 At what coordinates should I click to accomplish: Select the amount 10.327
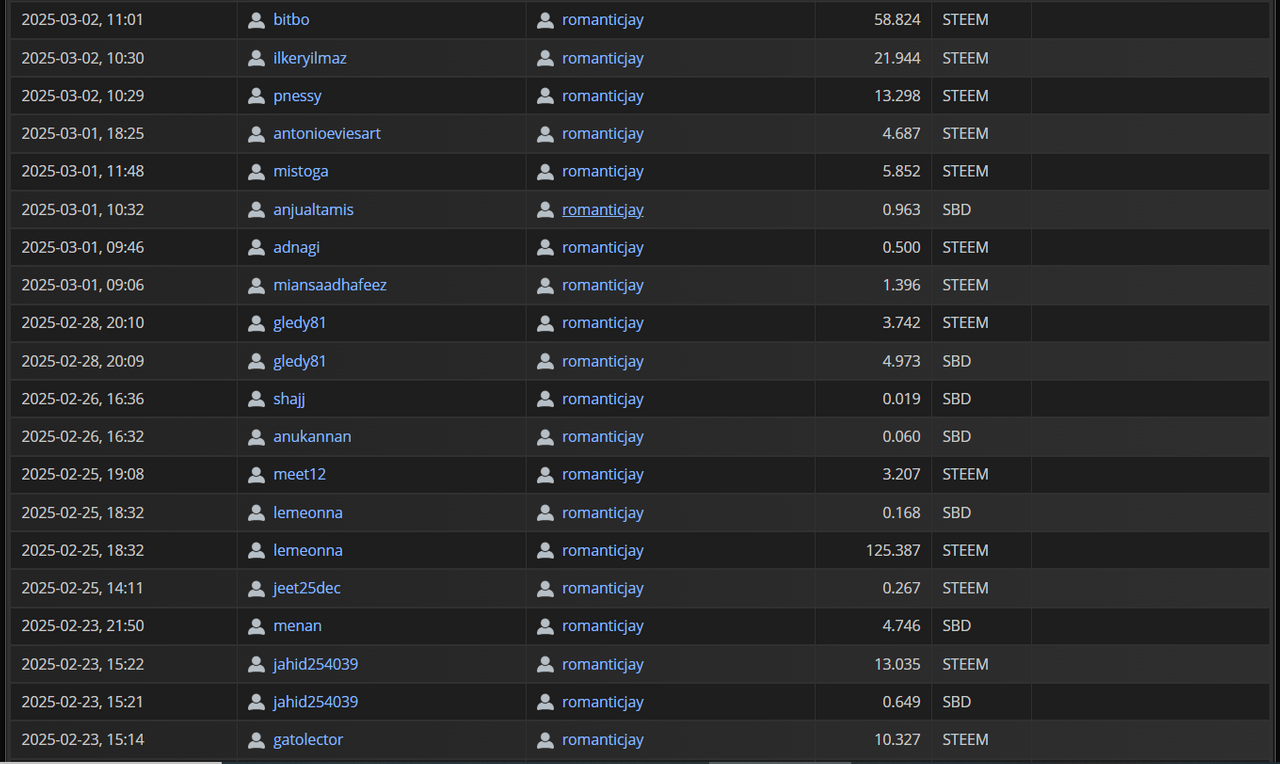coord(897,740)
